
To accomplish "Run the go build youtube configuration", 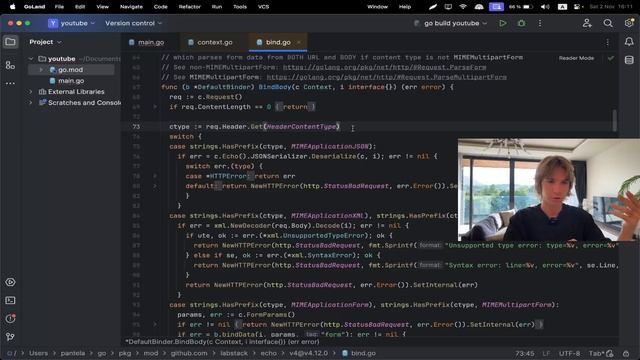I will click(x=503, y=24).
